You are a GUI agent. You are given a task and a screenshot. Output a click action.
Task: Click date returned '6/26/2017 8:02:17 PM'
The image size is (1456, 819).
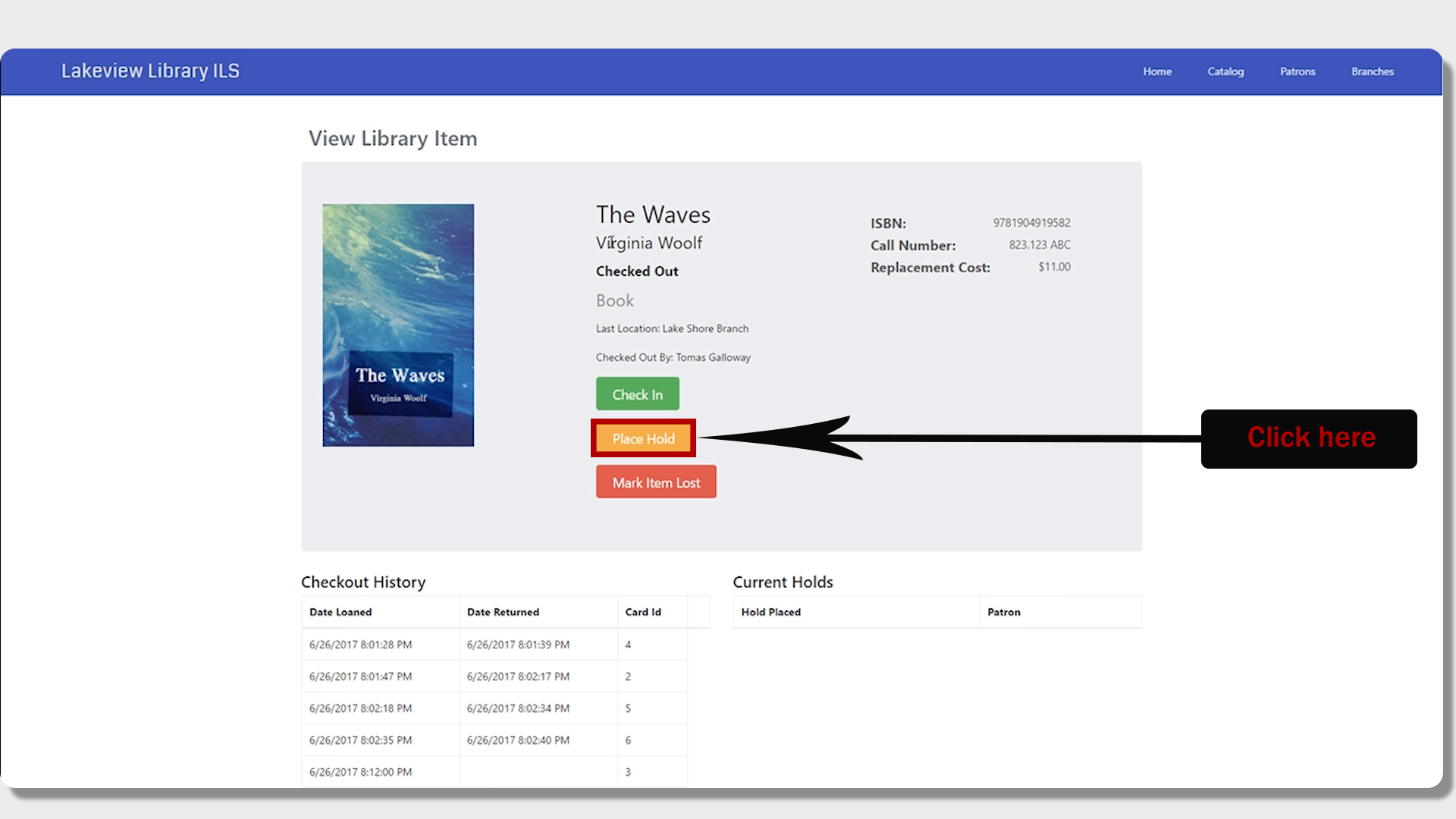click(x=518, y=676)
